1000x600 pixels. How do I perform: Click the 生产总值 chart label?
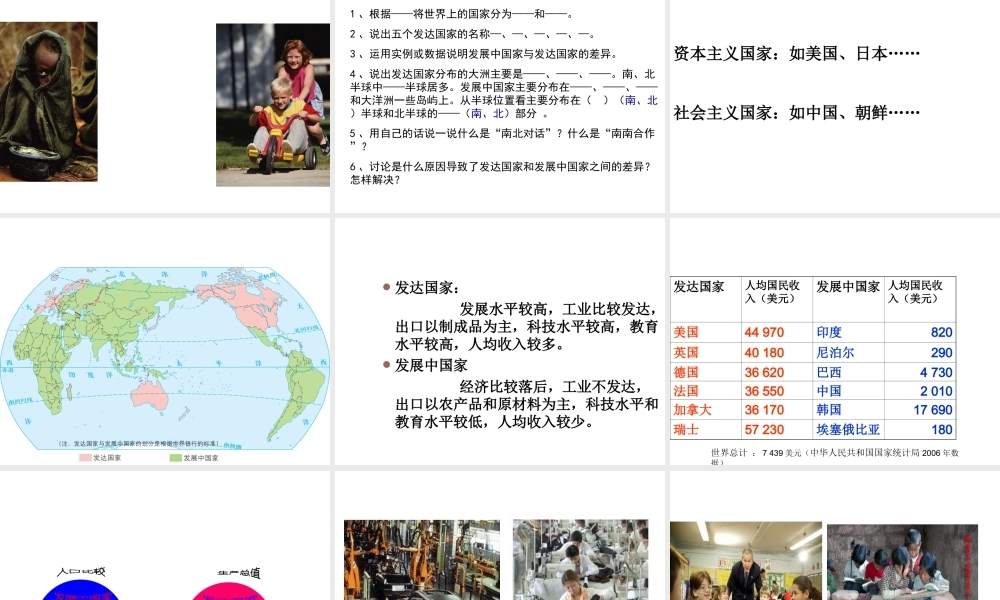(x=239, y=573)
